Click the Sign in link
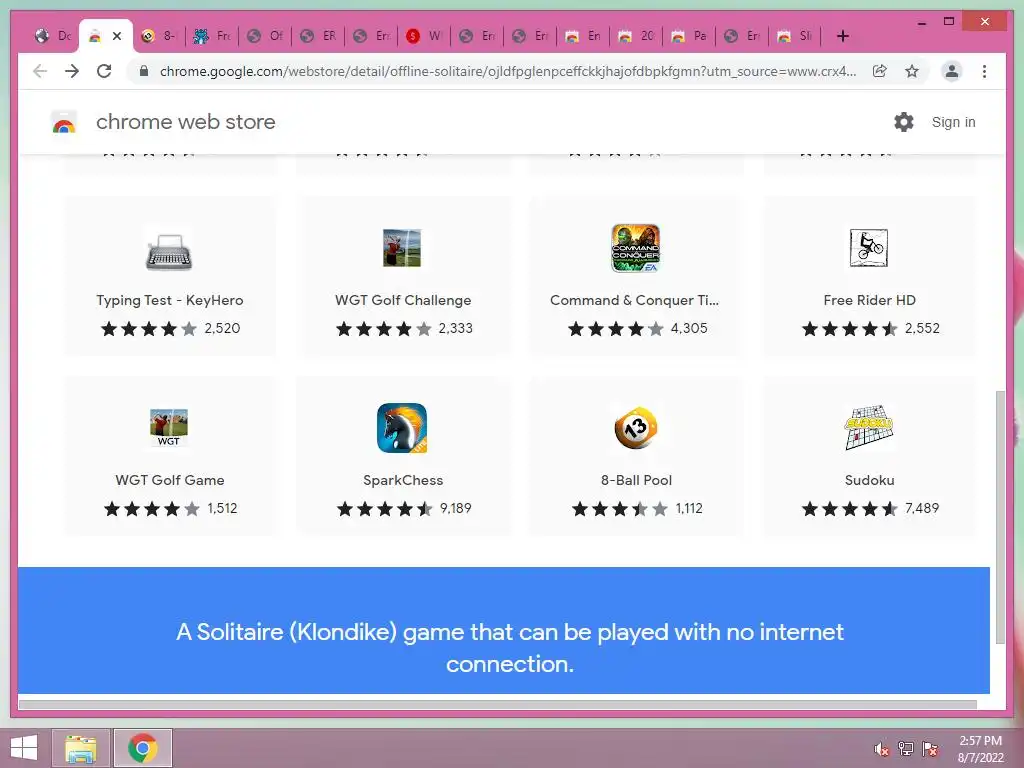This screenshot has width=1024, height=768. coord(953,122)
